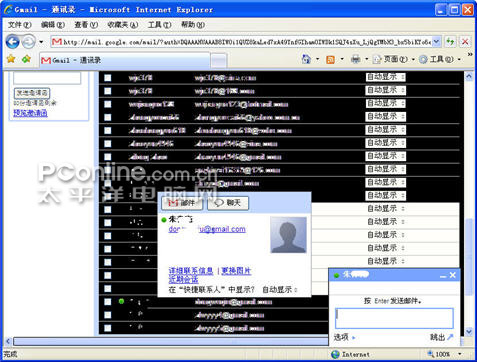Image resolution: width=477 pixels, height=362 pixels.
Task: Tick checkbox for wjc178 126.com contact
Action: coord(107,91)
